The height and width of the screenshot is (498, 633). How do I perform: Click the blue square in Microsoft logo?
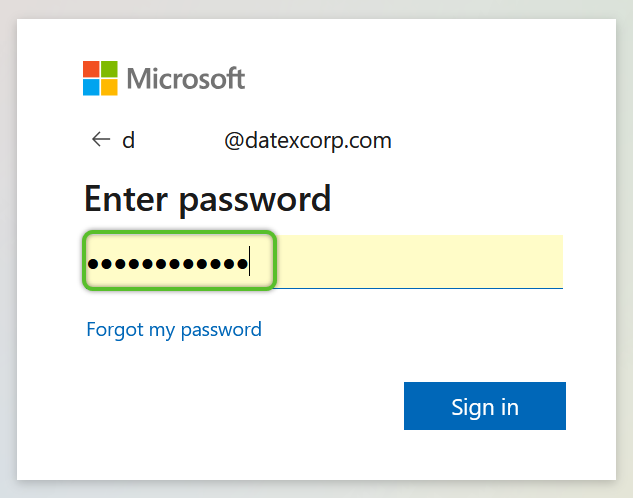click(x=91, y=87)
